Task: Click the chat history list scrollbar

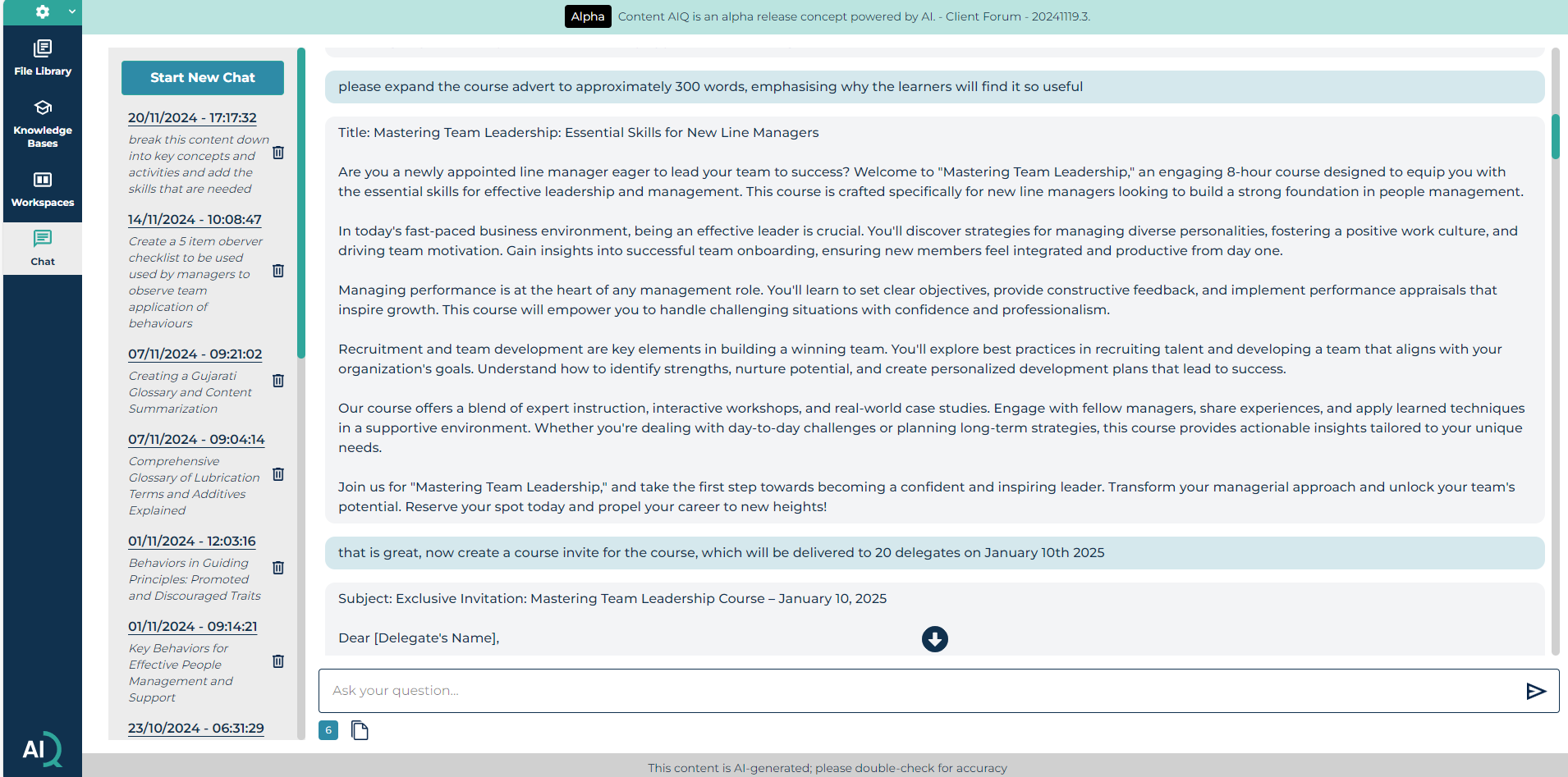Action: click(301, 203)
